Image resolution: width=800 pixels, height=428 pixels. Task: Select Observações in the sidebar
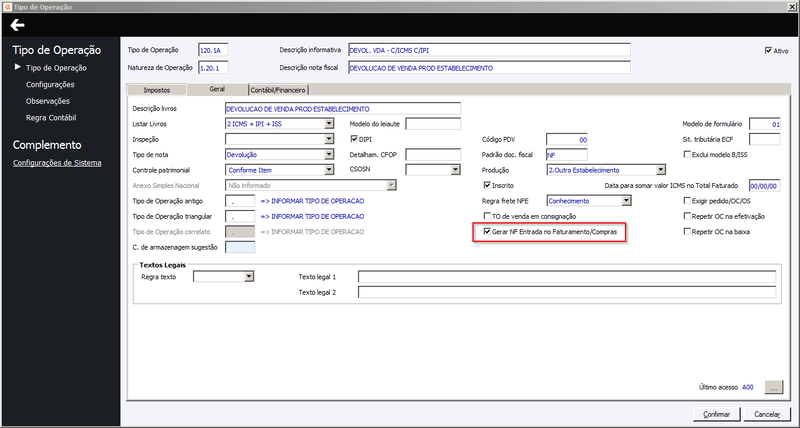[x=48, y=101]
